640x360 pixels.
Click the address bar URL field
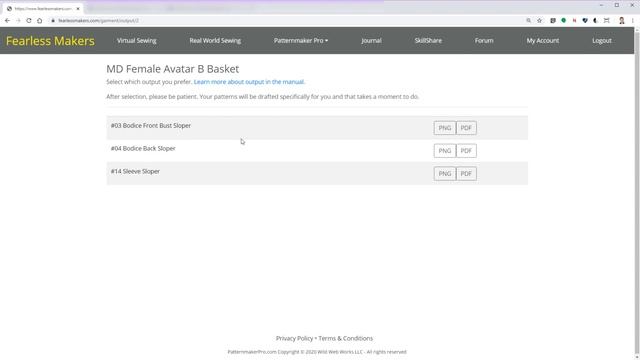[286, 20]
